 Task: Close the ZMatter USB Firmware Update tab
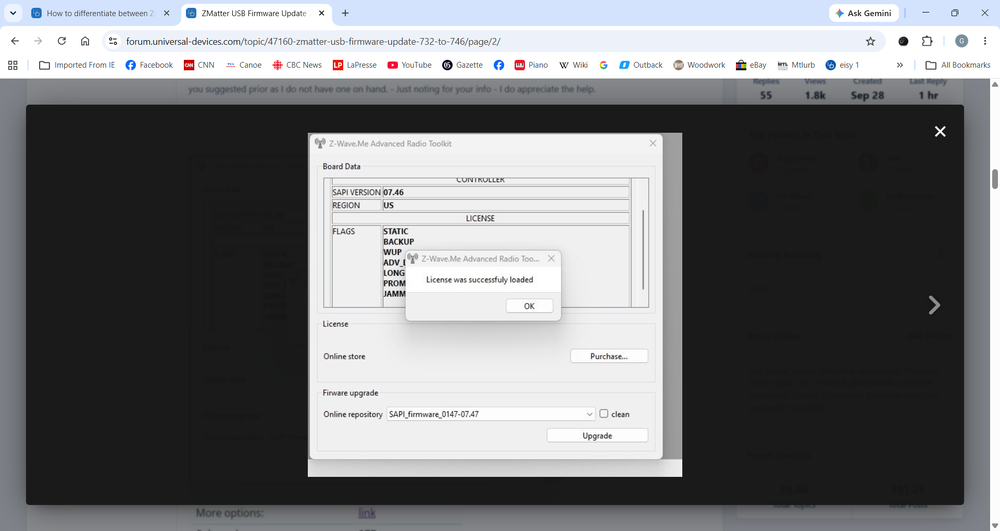click(321, 13)
